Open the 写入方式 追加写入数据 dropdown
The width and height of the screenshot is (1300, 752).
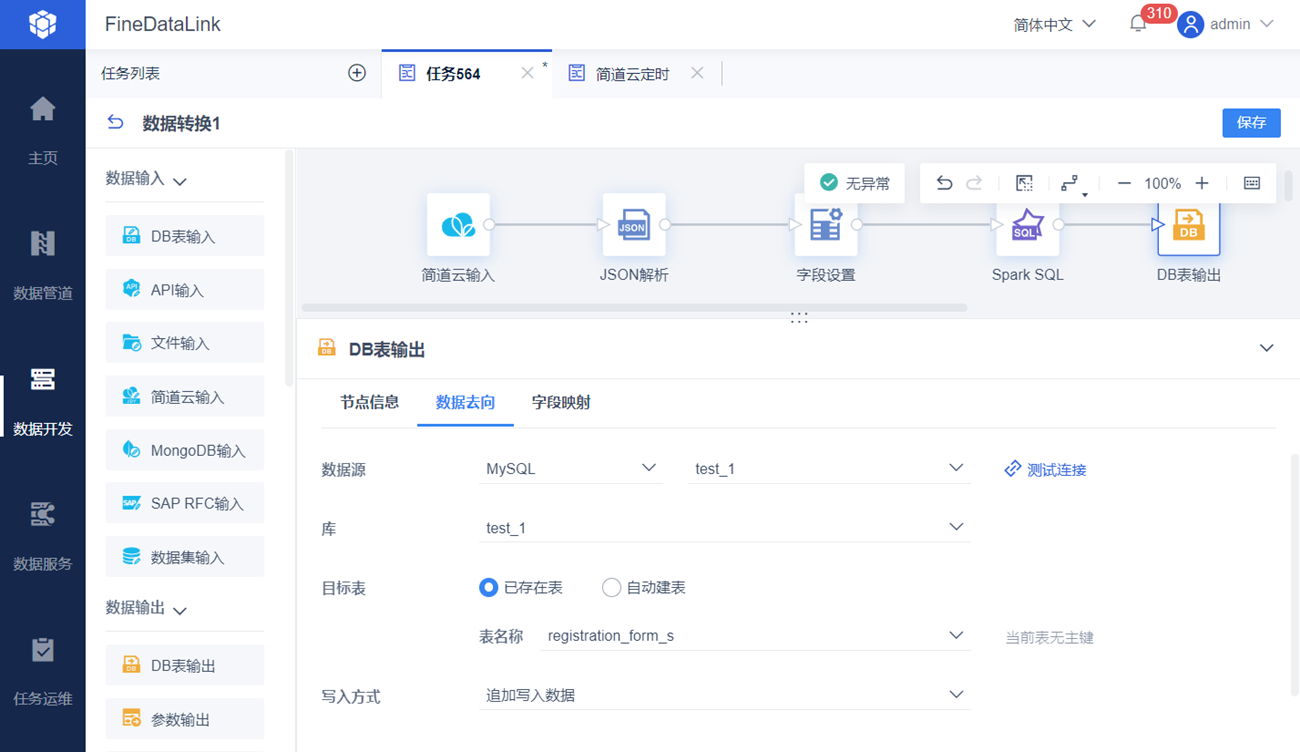[x=725, y=695]
